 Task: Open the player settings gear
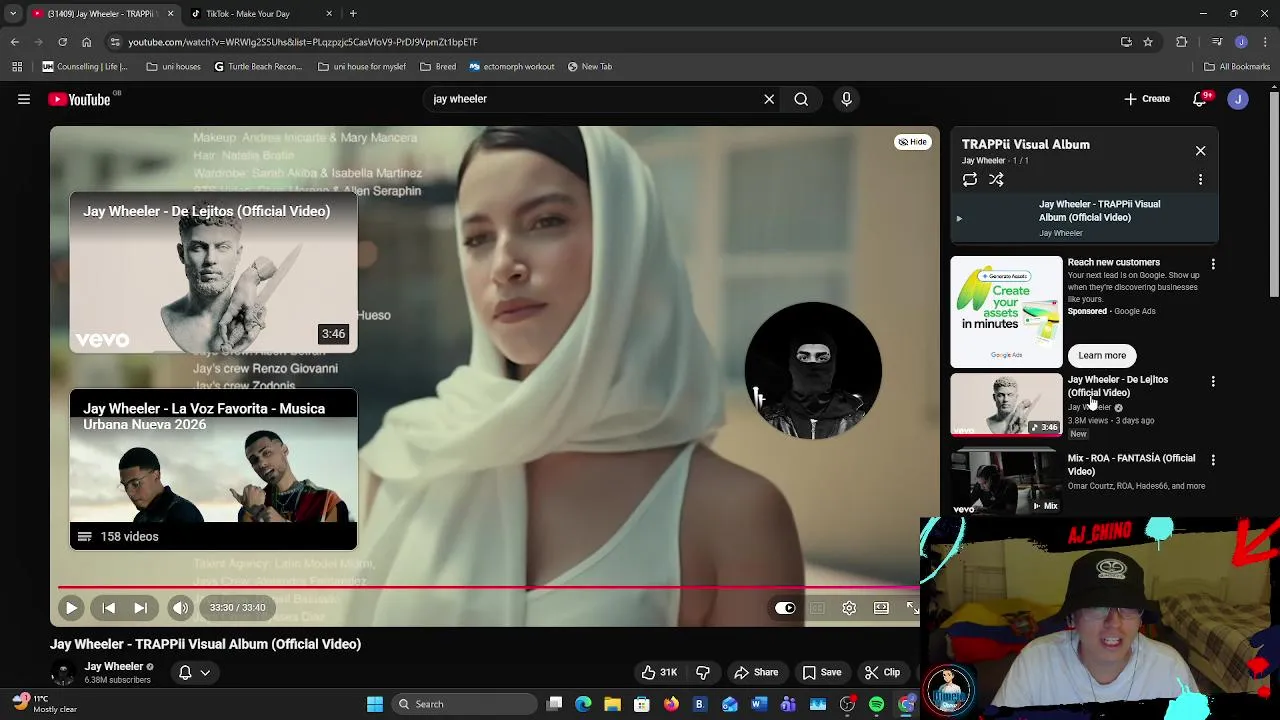(x=849, y=608)
